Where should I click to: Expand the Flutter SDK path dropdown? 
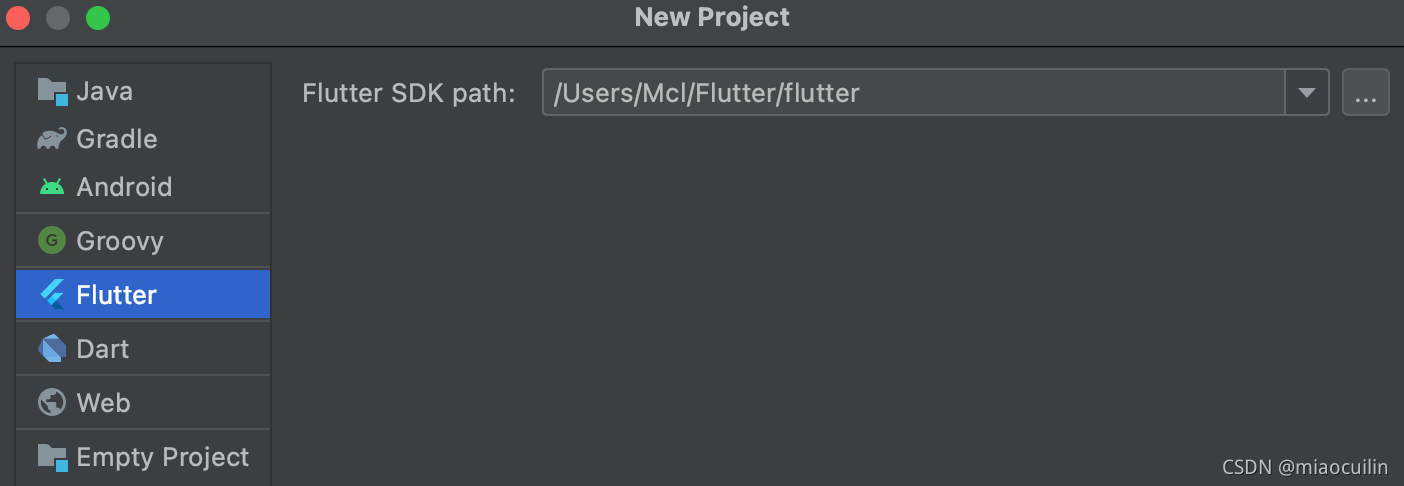coord(1306,93)
